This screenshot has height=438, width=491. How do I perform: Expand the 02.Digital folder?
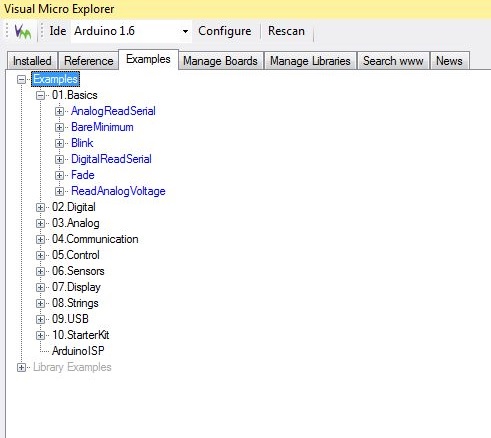(x=40, y=207)
